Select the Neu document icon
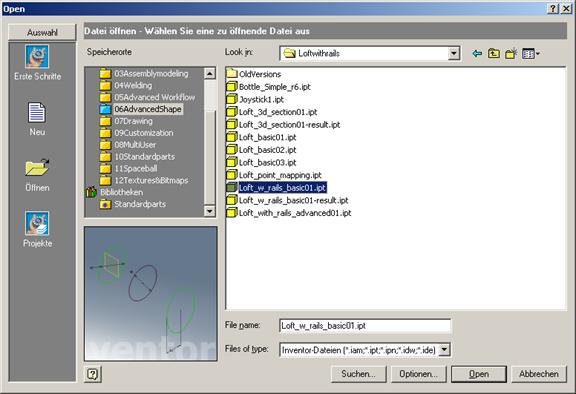 [x=37, y=112]
